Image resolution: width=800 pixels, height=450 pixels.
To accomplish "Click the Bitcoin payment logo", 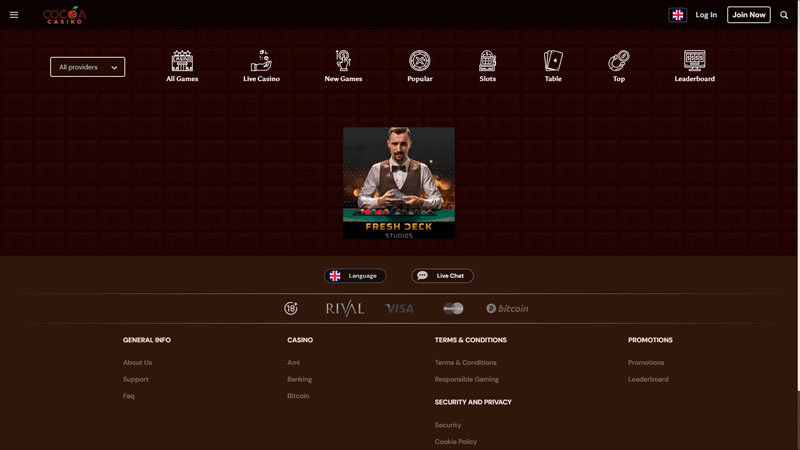I will [507, 308].
